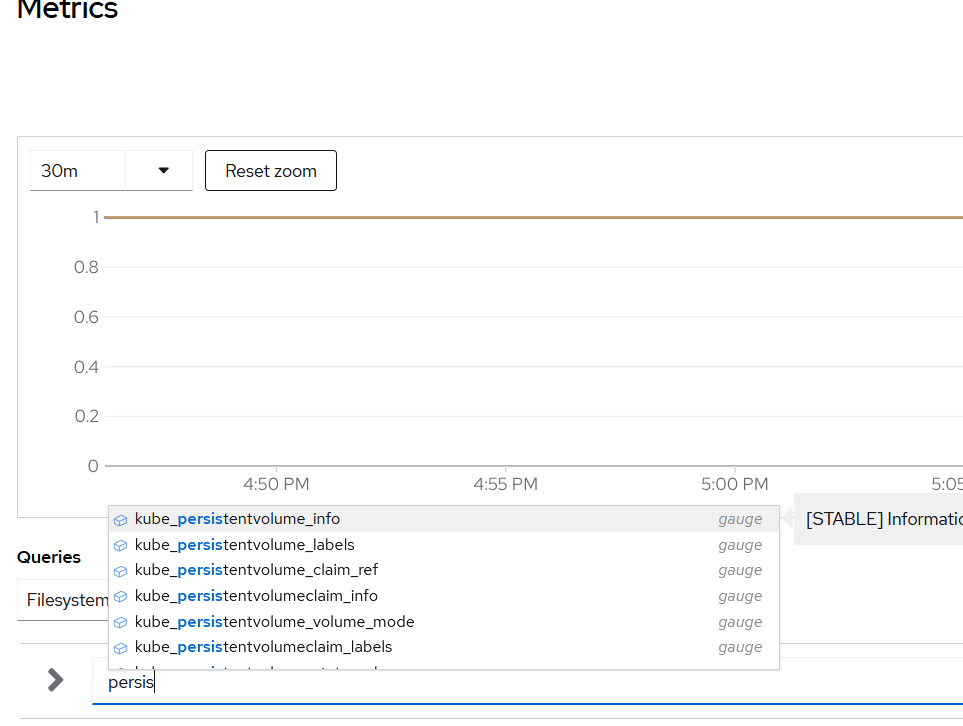Click the 5:00 PM x-axis label
Viewport: 963px width, 726px height.
pyautogui.click(x=735, y=485)
